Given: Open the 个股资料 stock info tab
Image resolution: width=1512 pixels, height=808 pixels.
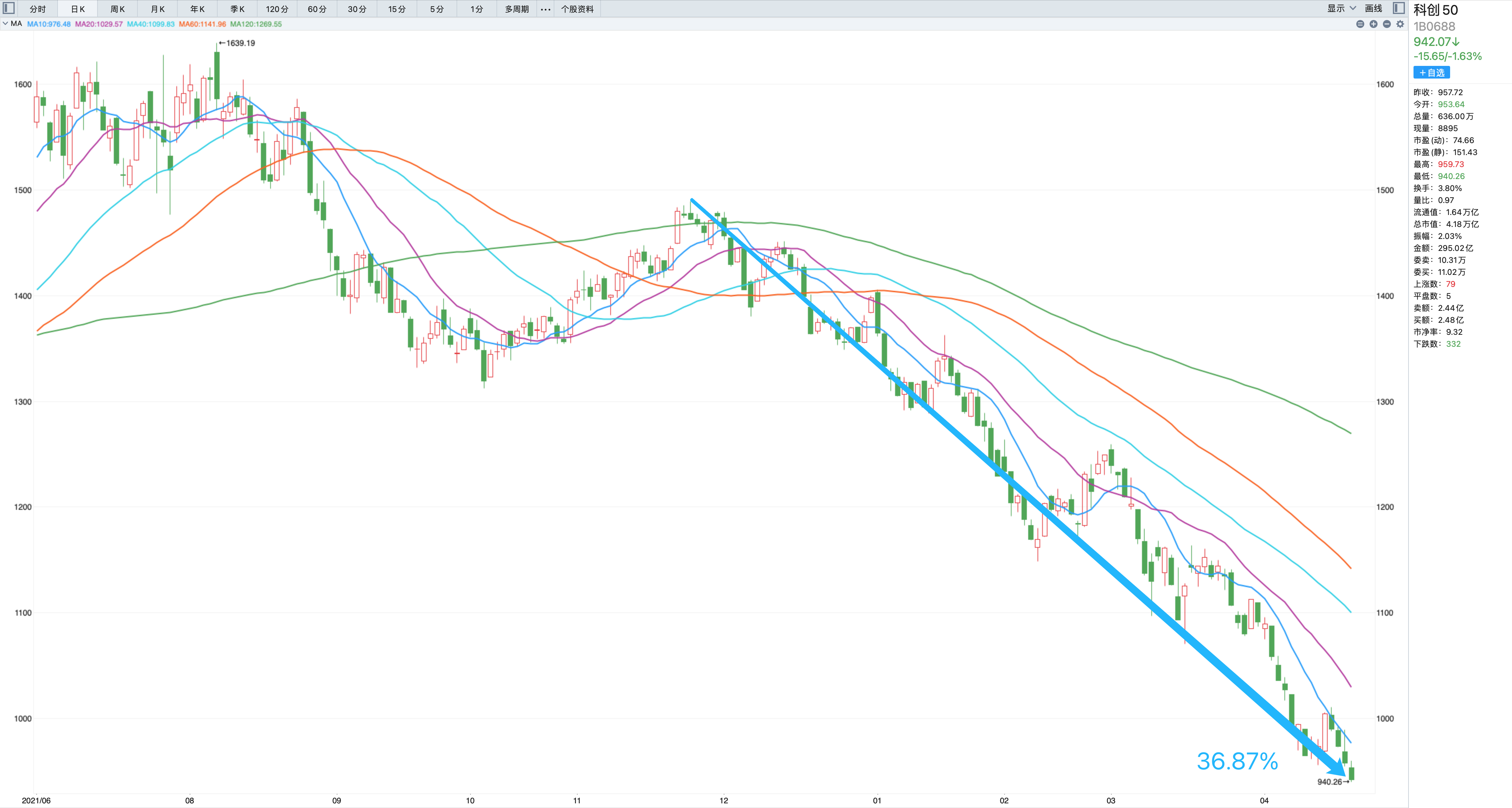Looking at the screenshot, I should click(577, 9).
